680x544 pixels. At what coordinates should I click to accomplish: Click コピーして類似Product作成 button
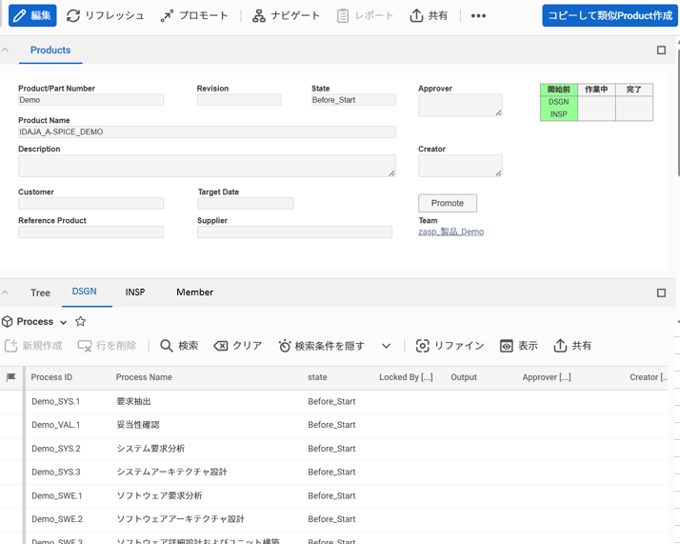coord(610,16)
